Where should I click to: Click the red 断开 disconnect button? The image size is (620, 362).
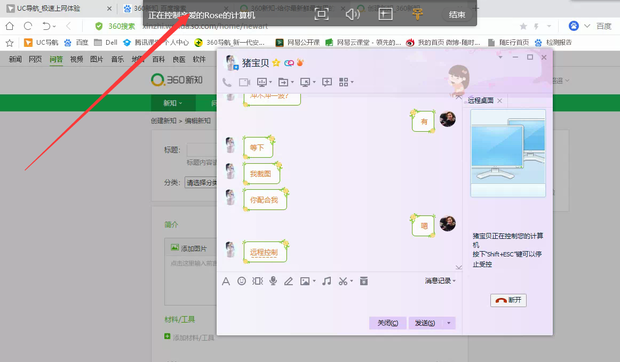pos(508,300)
